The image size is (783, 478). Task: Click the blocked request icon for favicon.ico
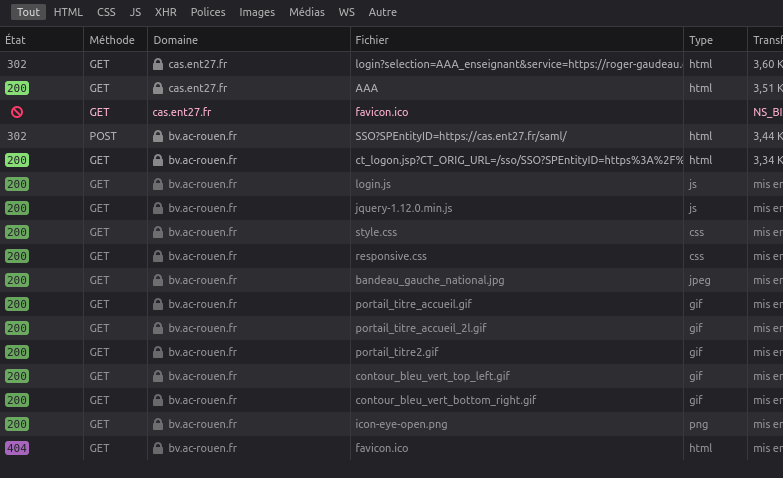17,112
